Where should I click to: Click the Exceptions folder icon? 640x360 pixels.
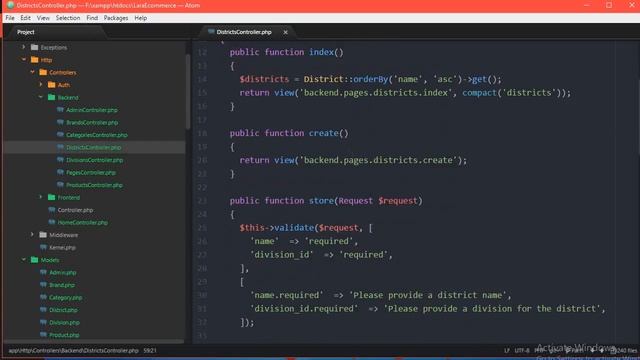(x=35, y=47)
